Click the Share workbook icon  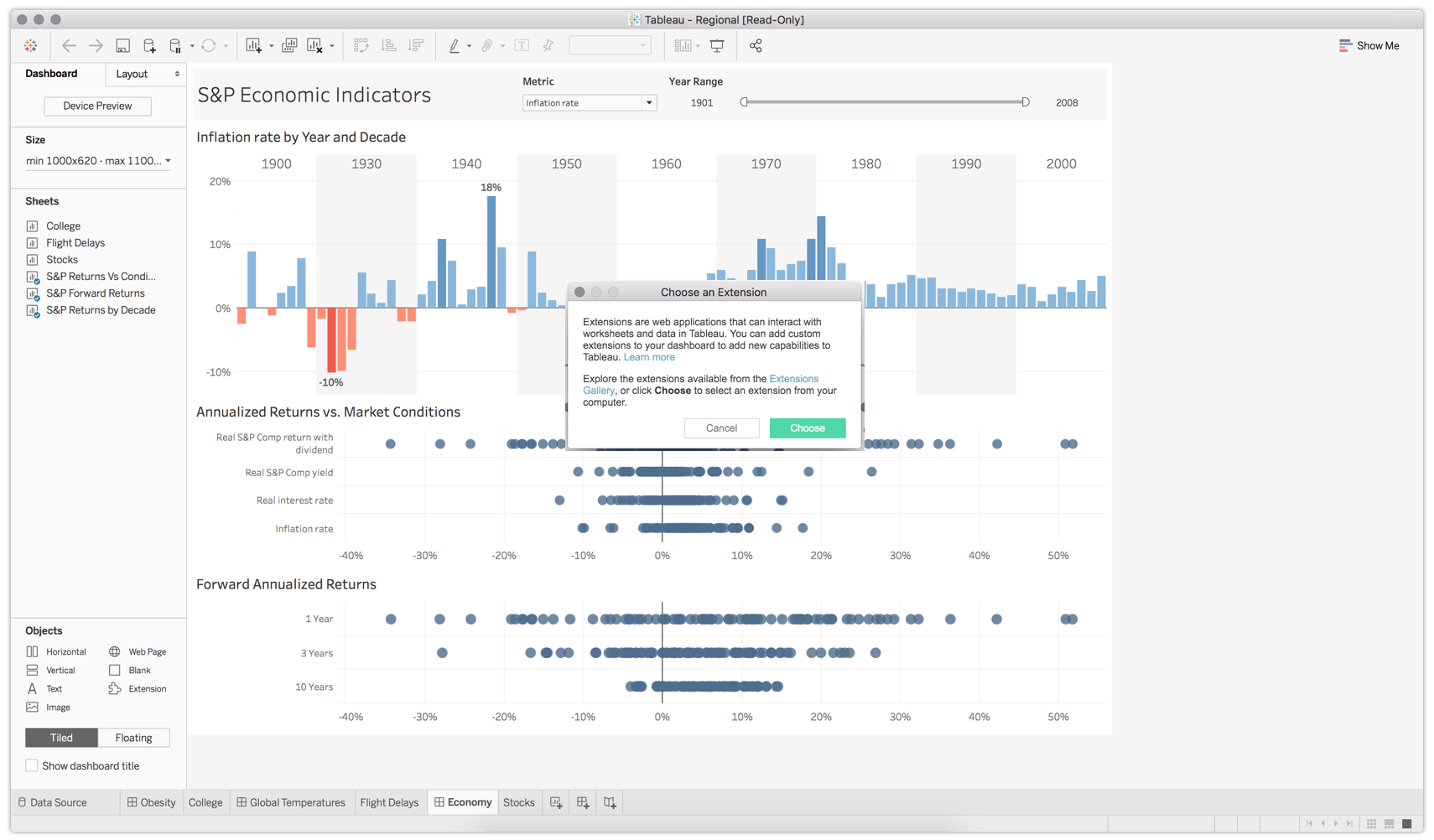pos(756,45)
